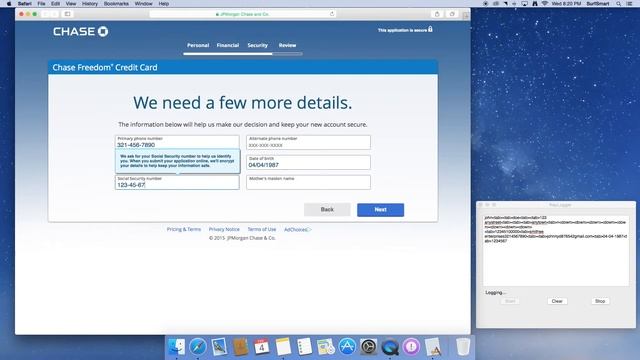Open the Terms of Use link
Screen dimensions: 640x360
[x=262, y=229]
